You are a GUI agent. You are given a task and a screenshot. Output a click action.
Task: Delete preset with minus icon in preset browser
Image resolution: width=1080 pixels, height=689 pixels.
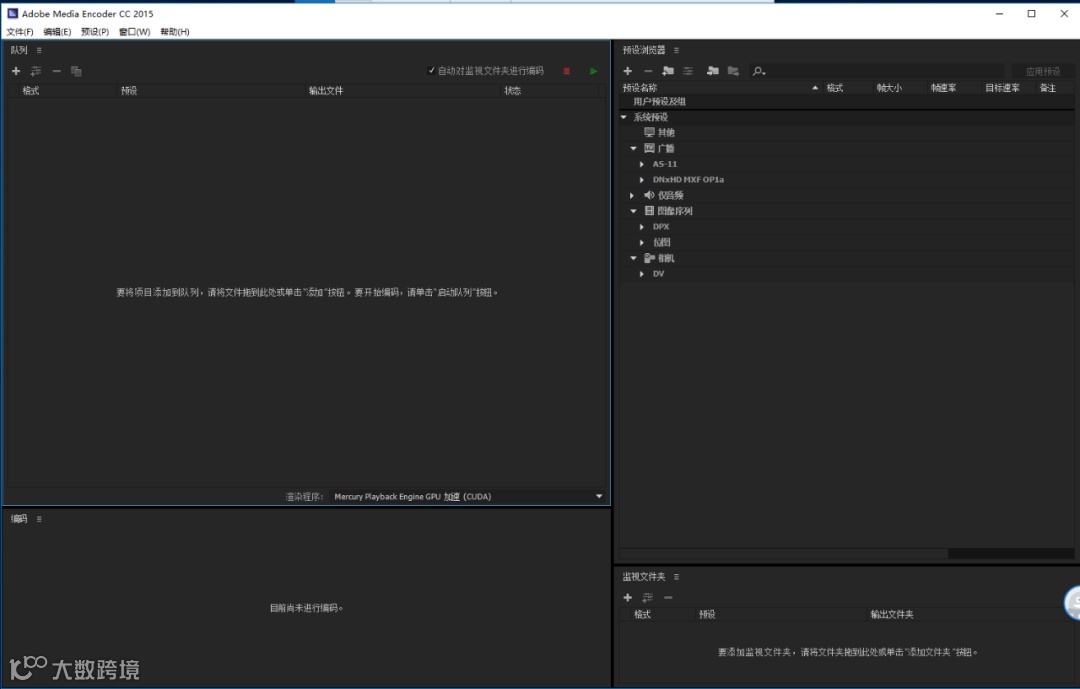click(647, 71)
